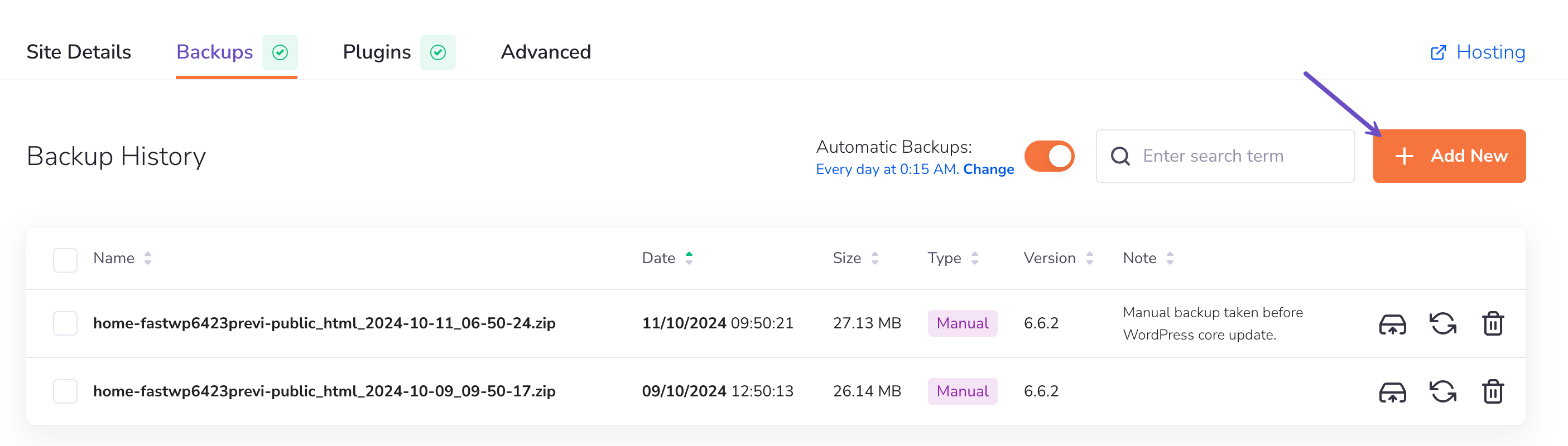1568x446 pixels.
Task: Delete the 2024-10-09 backup via trash icon
Action: point(1493,392)
